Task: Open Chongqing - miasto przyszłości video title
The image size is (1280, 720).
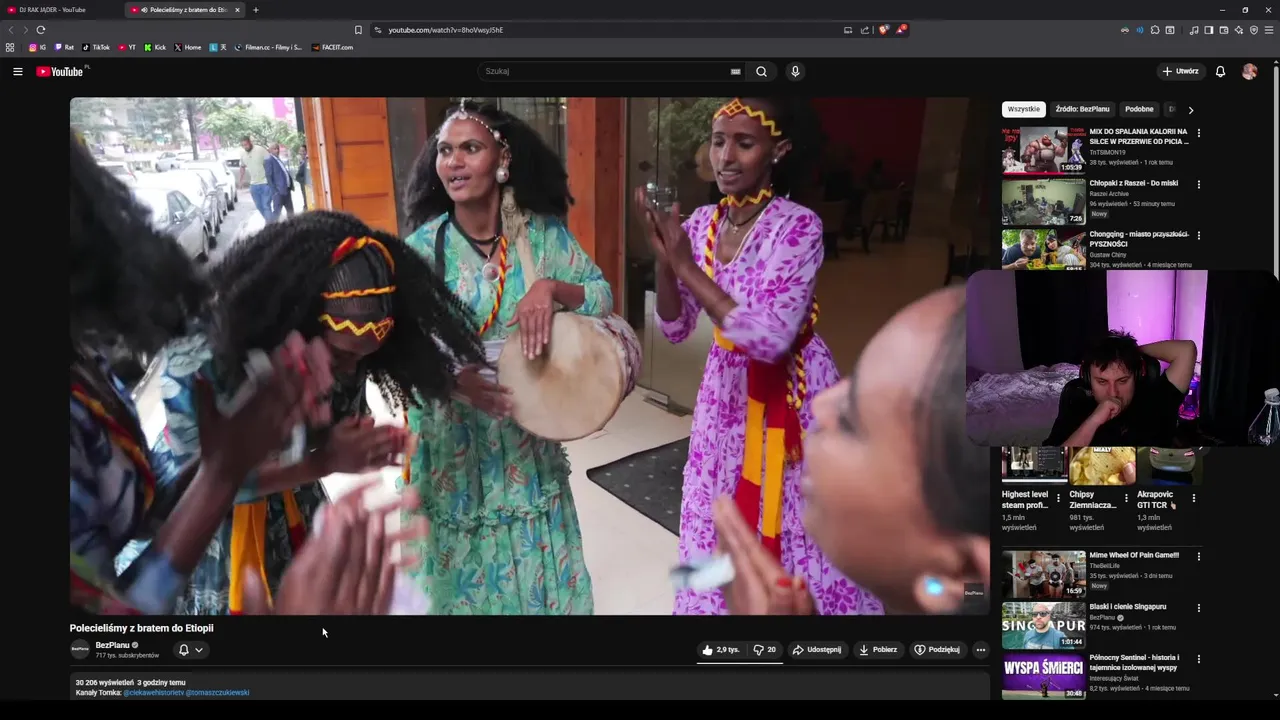Action: coord(1139,239)
